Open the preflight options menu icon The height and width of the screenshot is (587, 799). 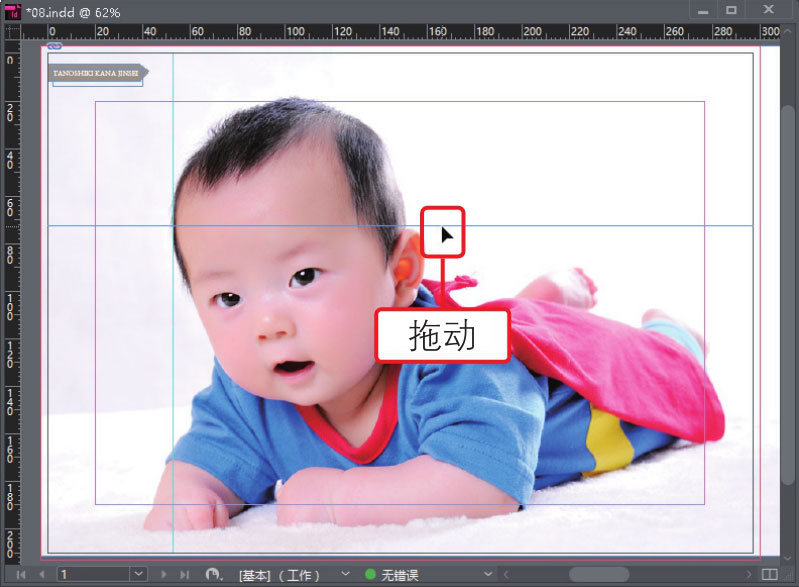pyautogui.click(x=214, y=575)
